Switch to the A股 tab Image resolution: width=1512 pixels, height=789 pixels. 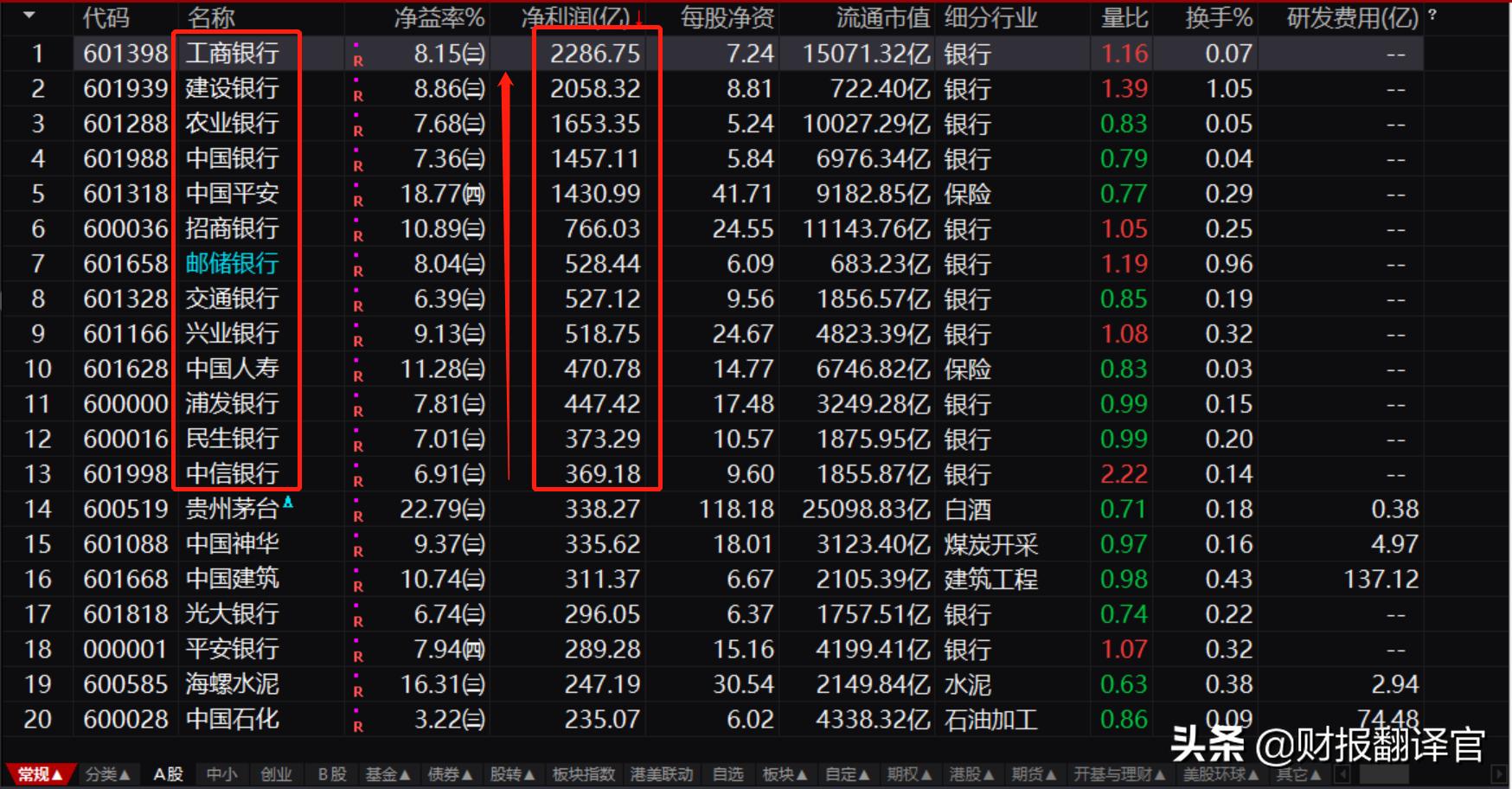coord(169,774)
